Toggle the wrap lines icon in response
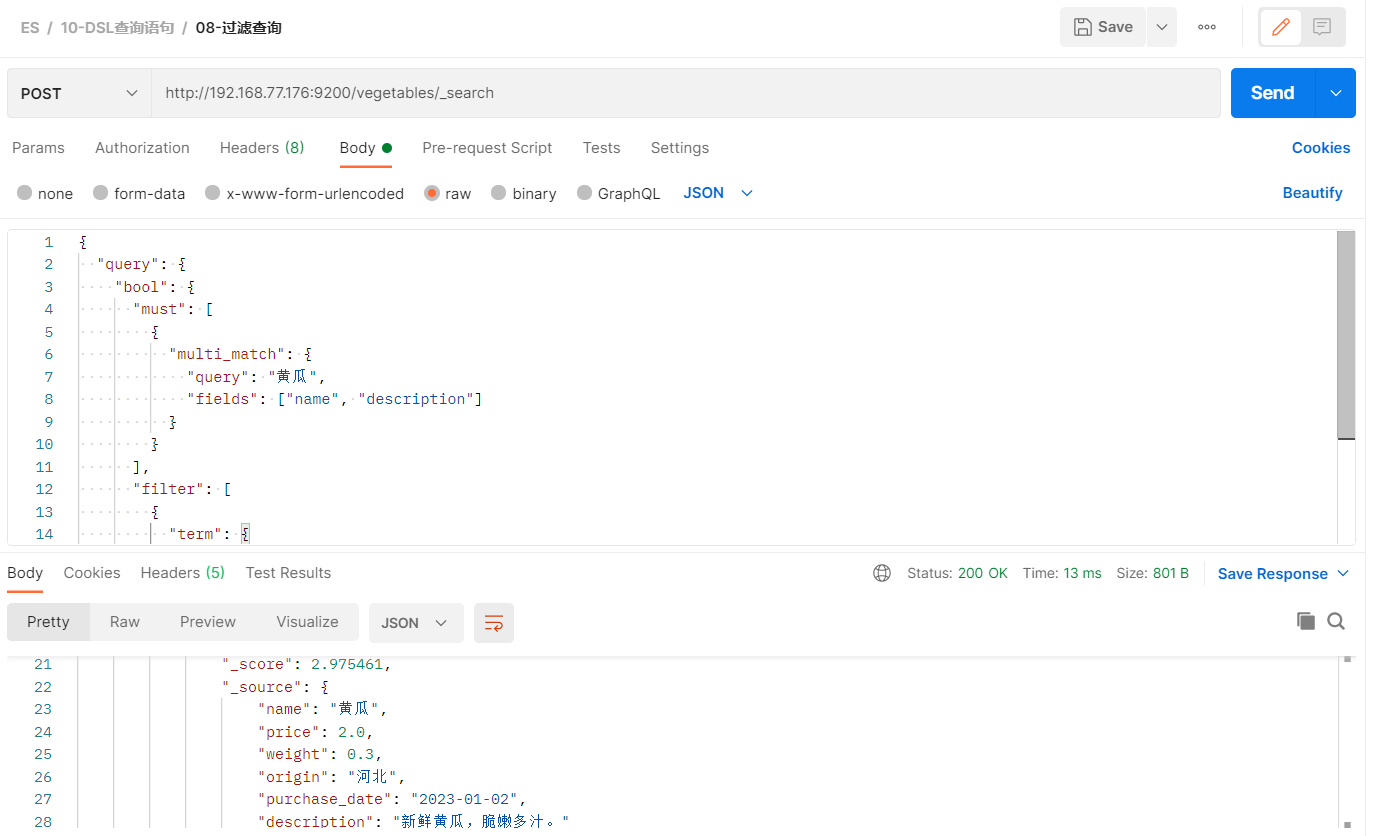Viewport: 1377px width, 836px height. click(494, 622)
